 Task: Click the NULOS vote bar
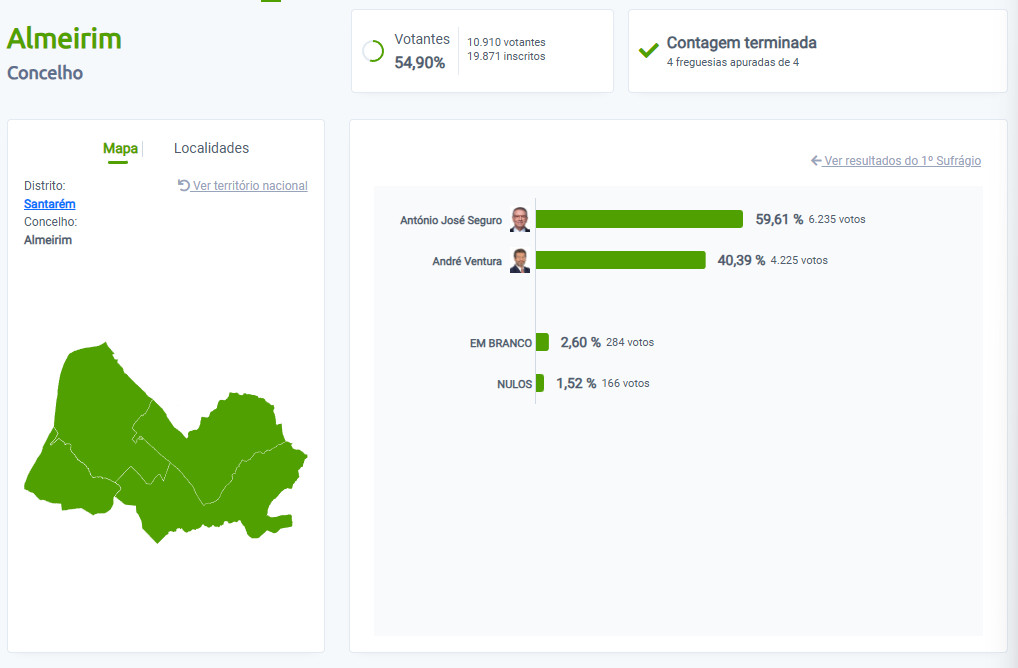[x=540, y=383]
